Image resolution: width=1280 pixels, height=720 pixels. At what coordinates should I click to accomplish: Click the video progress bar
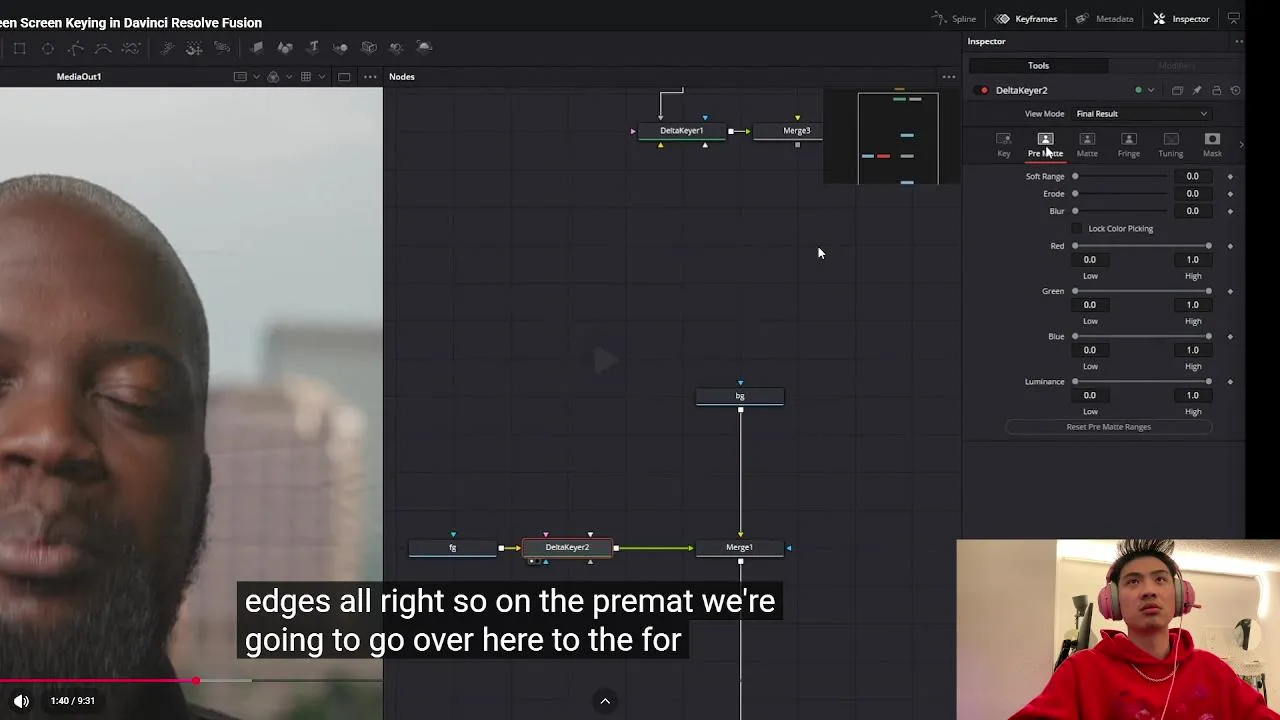point(191,681)
